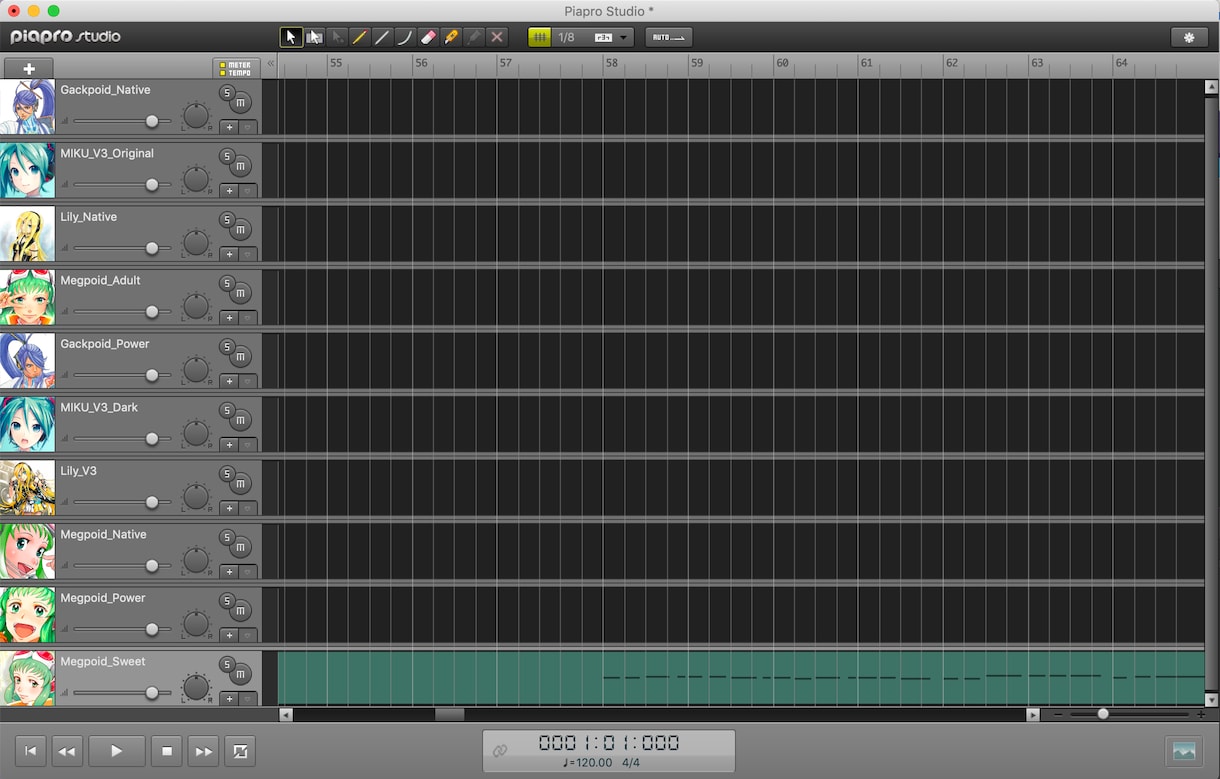Toggle the yellow grid snap button

539,37
